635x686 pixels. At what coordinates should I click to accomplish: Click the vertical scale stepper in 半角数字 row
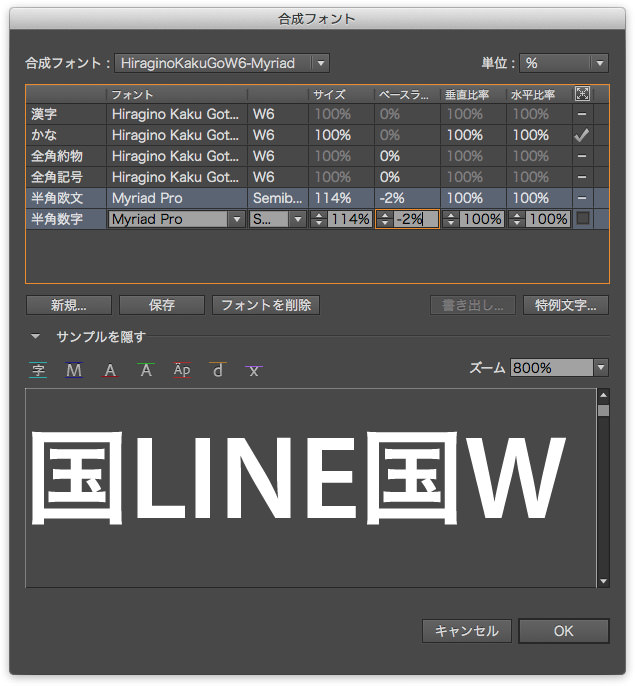(451, 219)
